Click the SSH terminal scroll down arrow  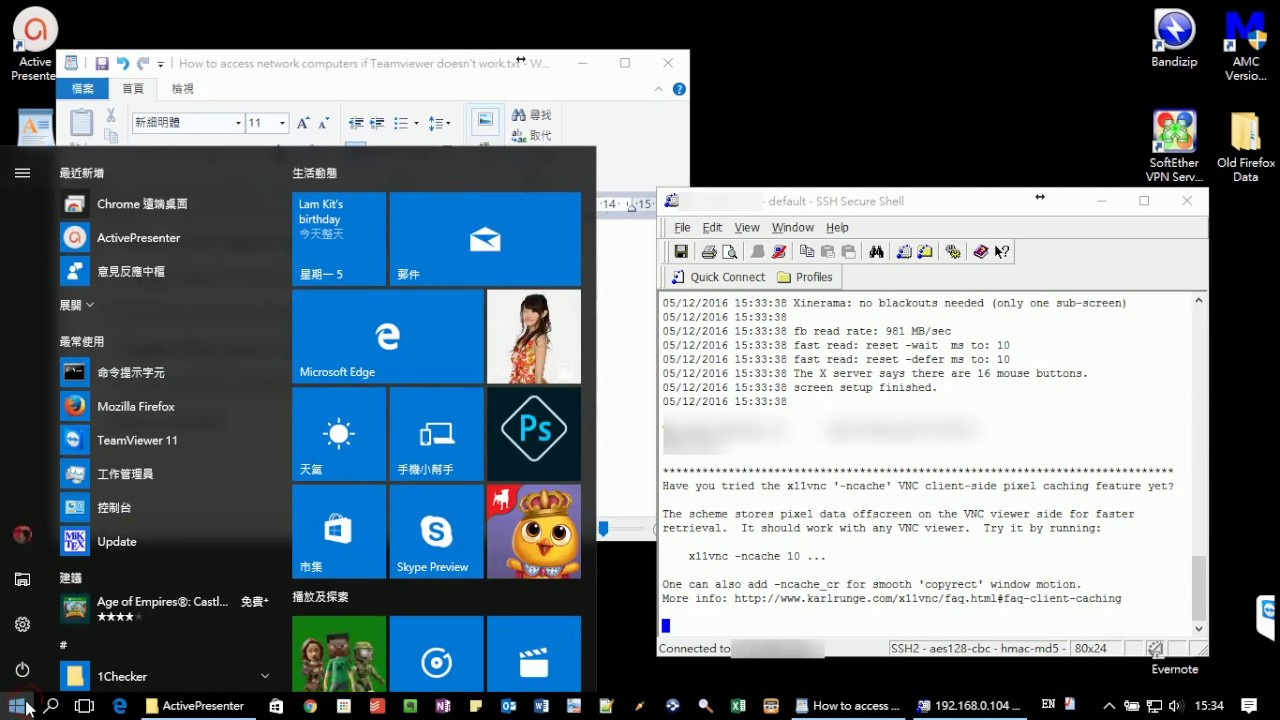[x=1198, y=629]
